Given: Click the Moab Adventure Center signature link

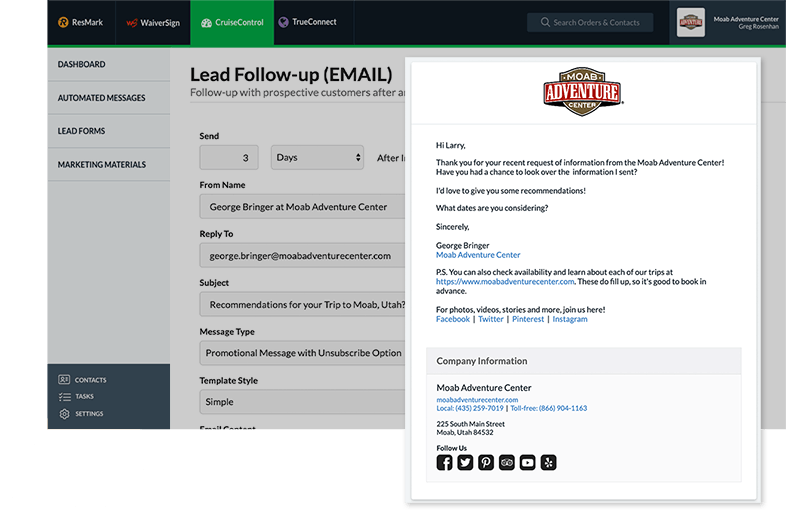Looking at the screenshot, I should (478, 255).
